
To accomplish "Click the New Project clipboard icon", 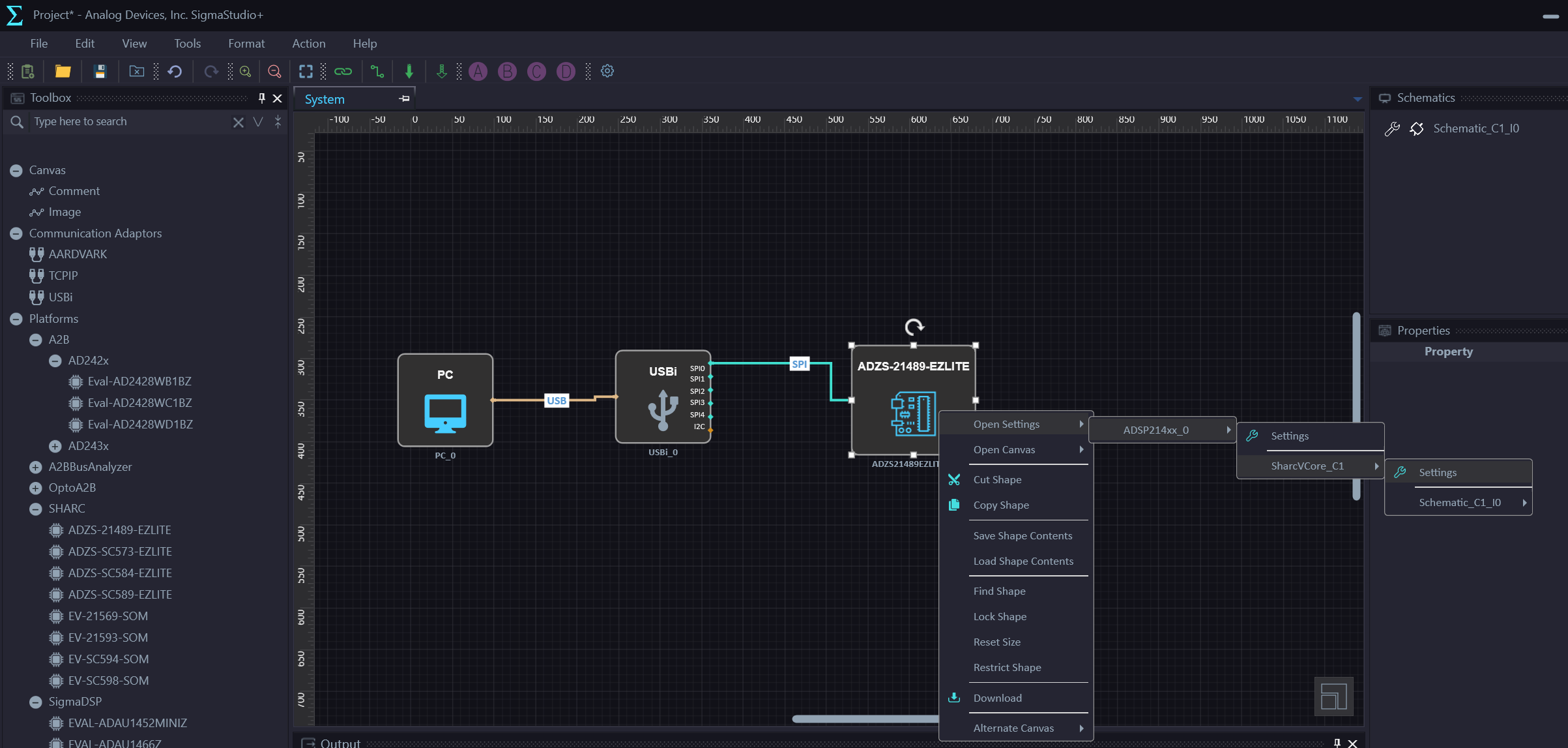I will pos(27,71).
